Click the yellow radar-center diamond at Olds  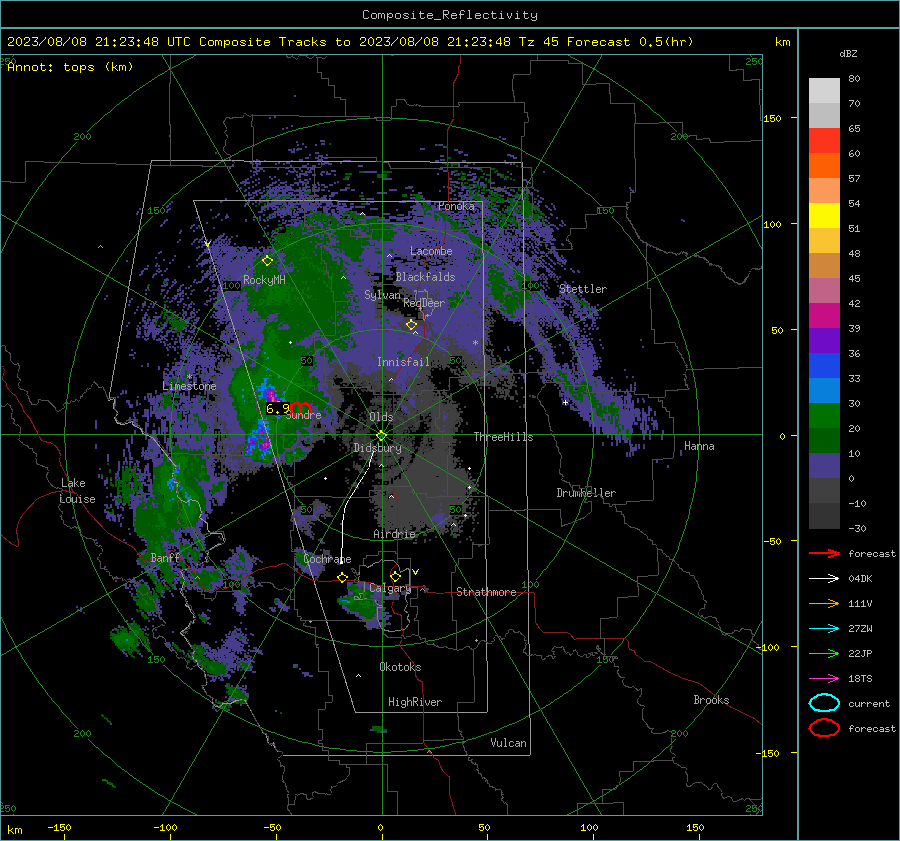point(381,436)
